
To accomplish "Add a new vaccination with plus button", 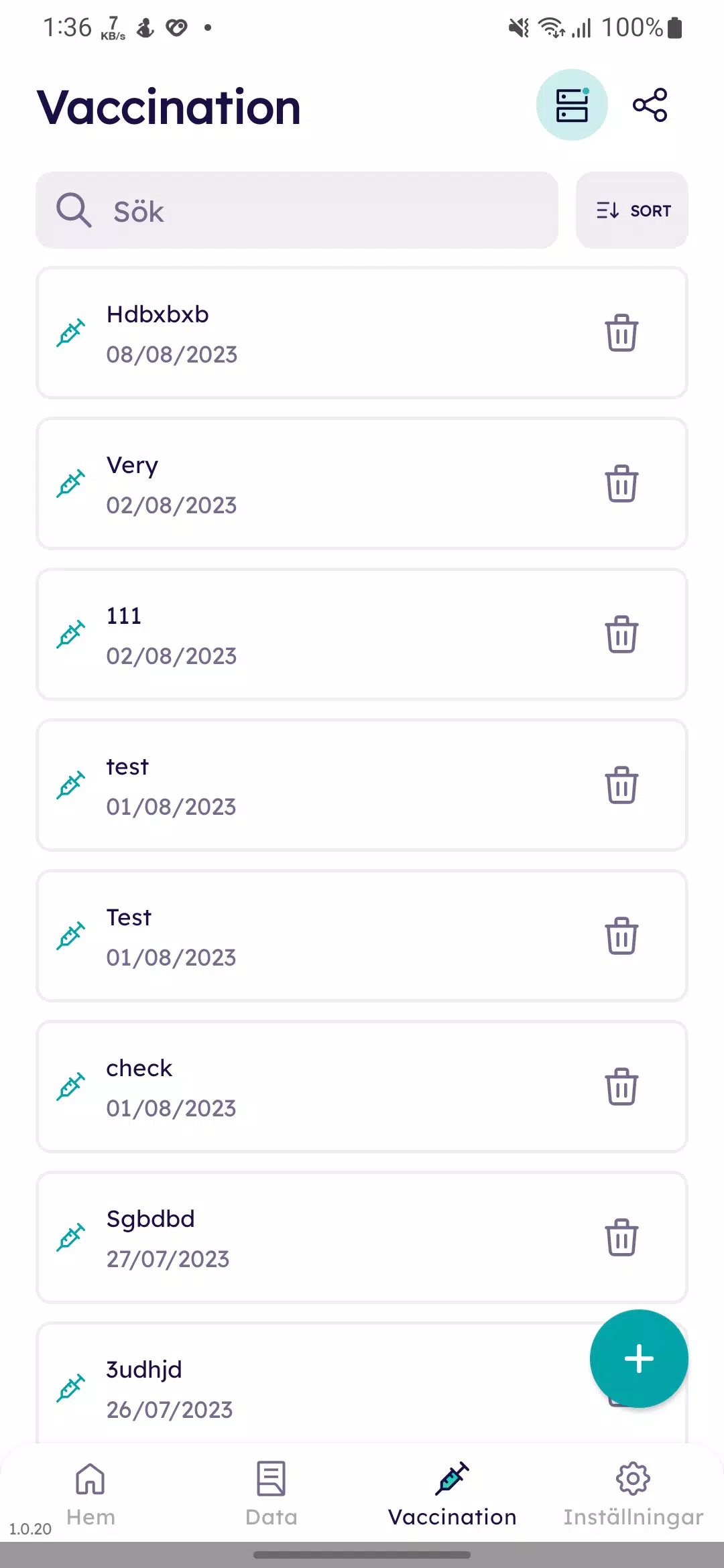I will click(638, 1359).
